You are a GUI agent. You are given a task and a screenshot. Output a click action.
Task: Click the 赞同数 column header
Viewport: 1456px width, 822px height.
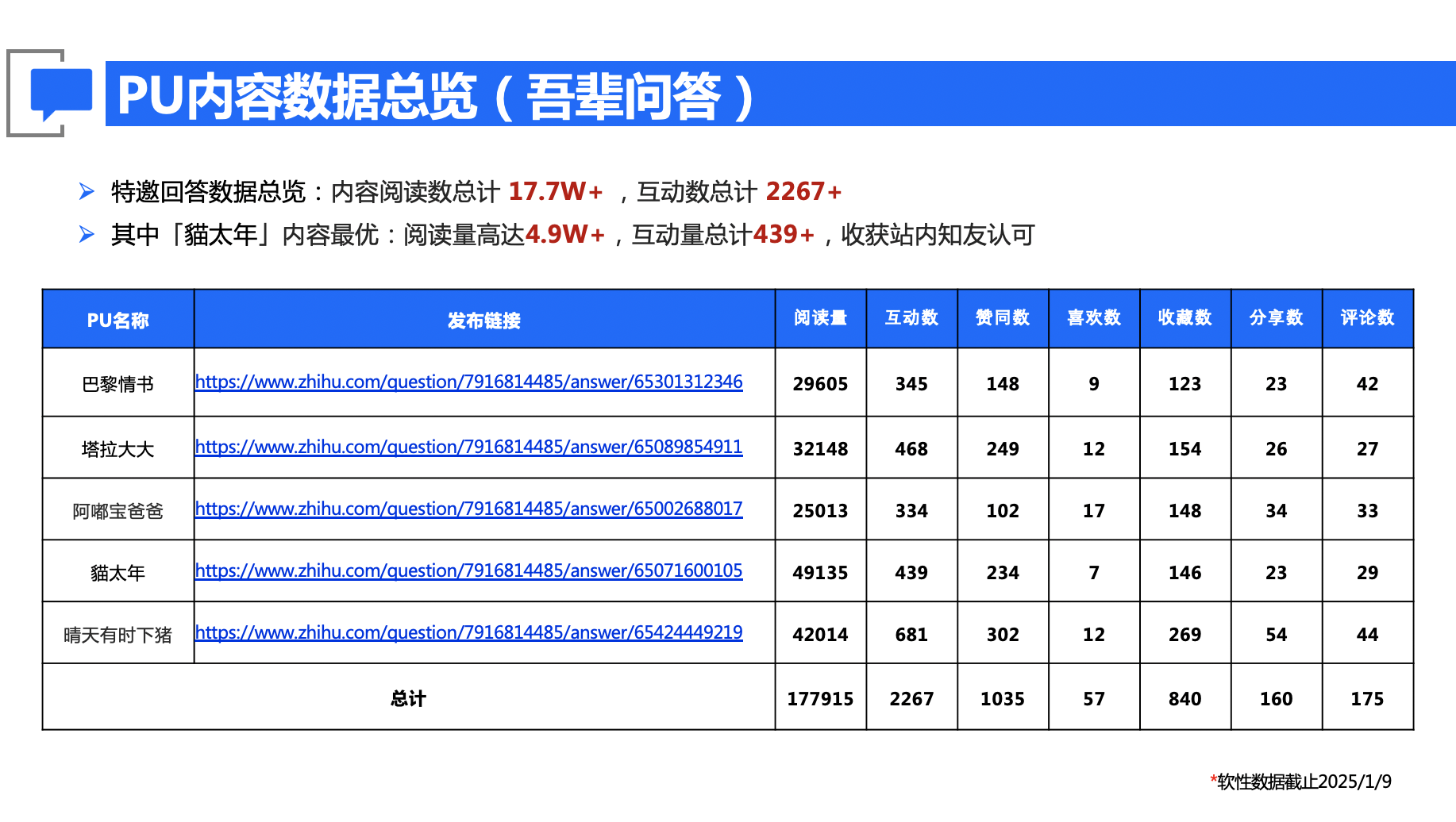(x=1003, y=318)
